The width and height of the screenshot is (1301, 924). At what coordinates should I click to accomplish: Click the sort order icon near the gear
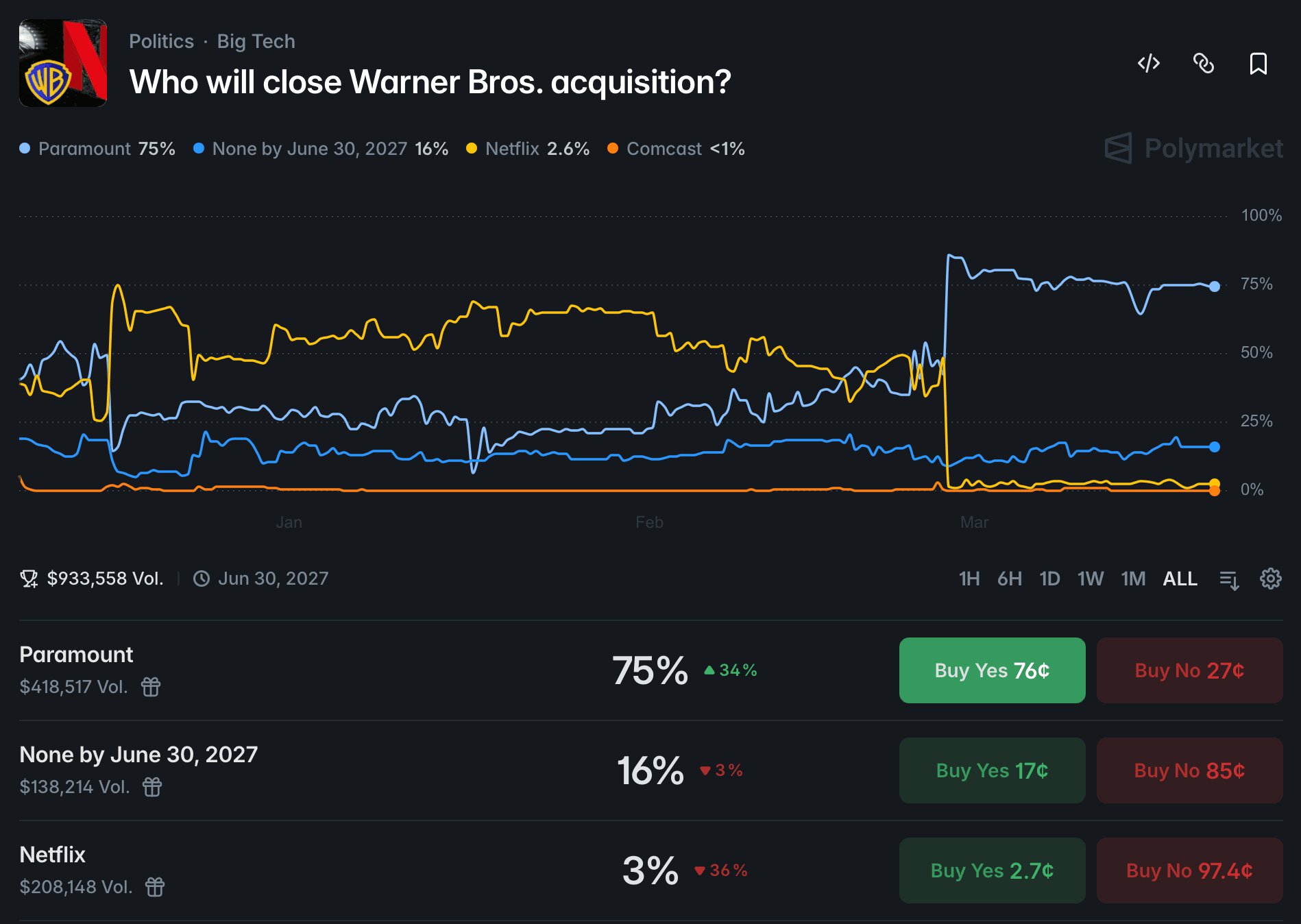click(1229, 579)
